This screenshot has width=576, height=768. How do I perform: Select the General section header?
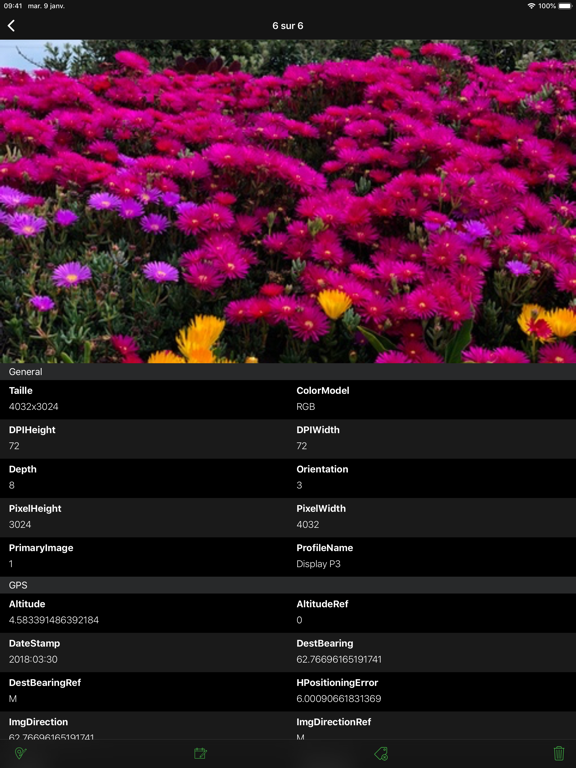click(x=288, y=372)
